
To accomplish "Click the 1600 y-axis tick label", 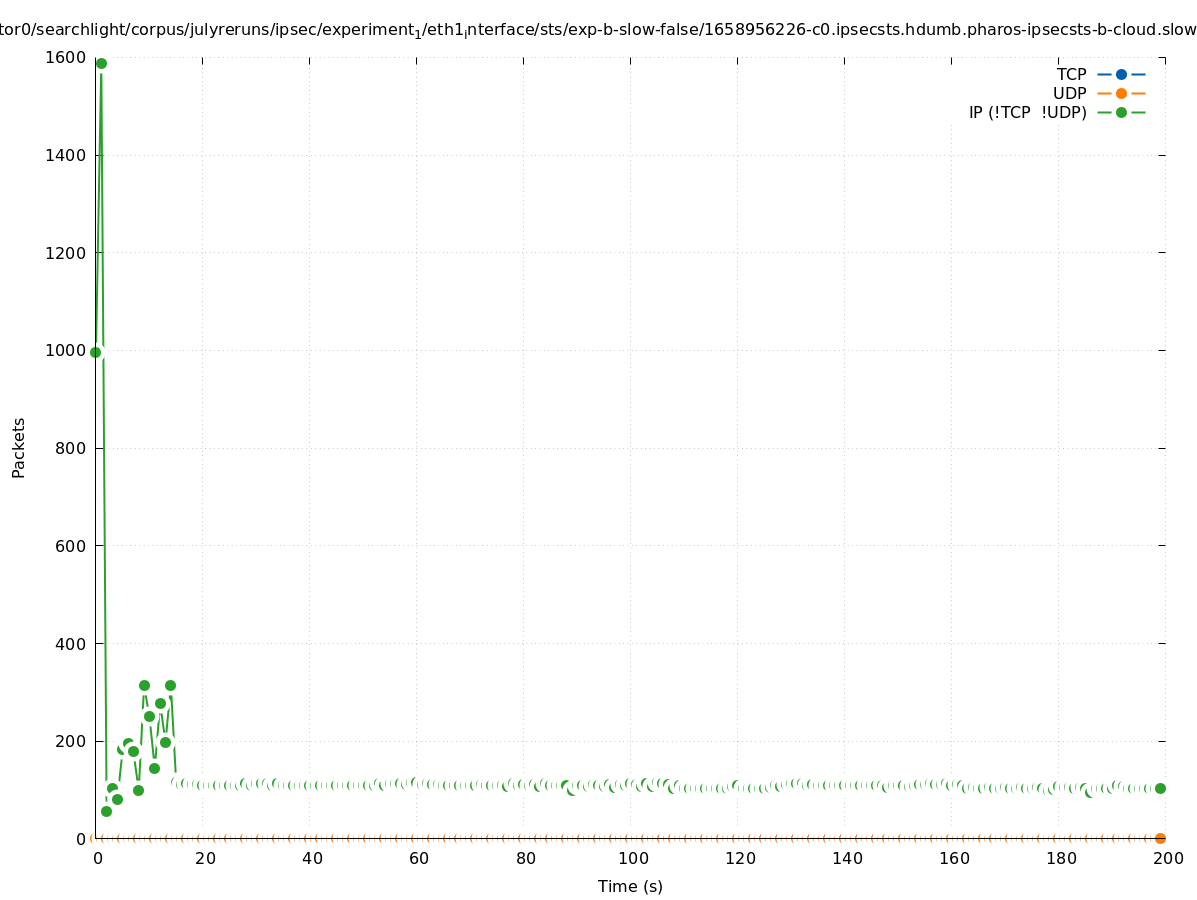I will tap(66, 58).
